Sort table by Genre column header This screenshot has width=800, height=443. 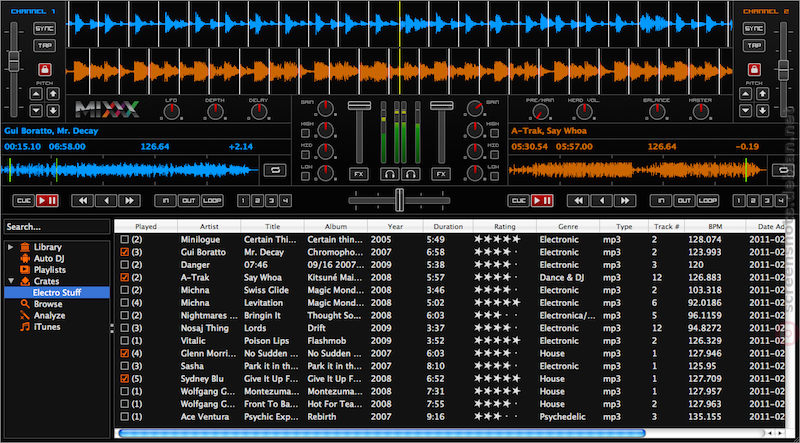click(568, 227)
